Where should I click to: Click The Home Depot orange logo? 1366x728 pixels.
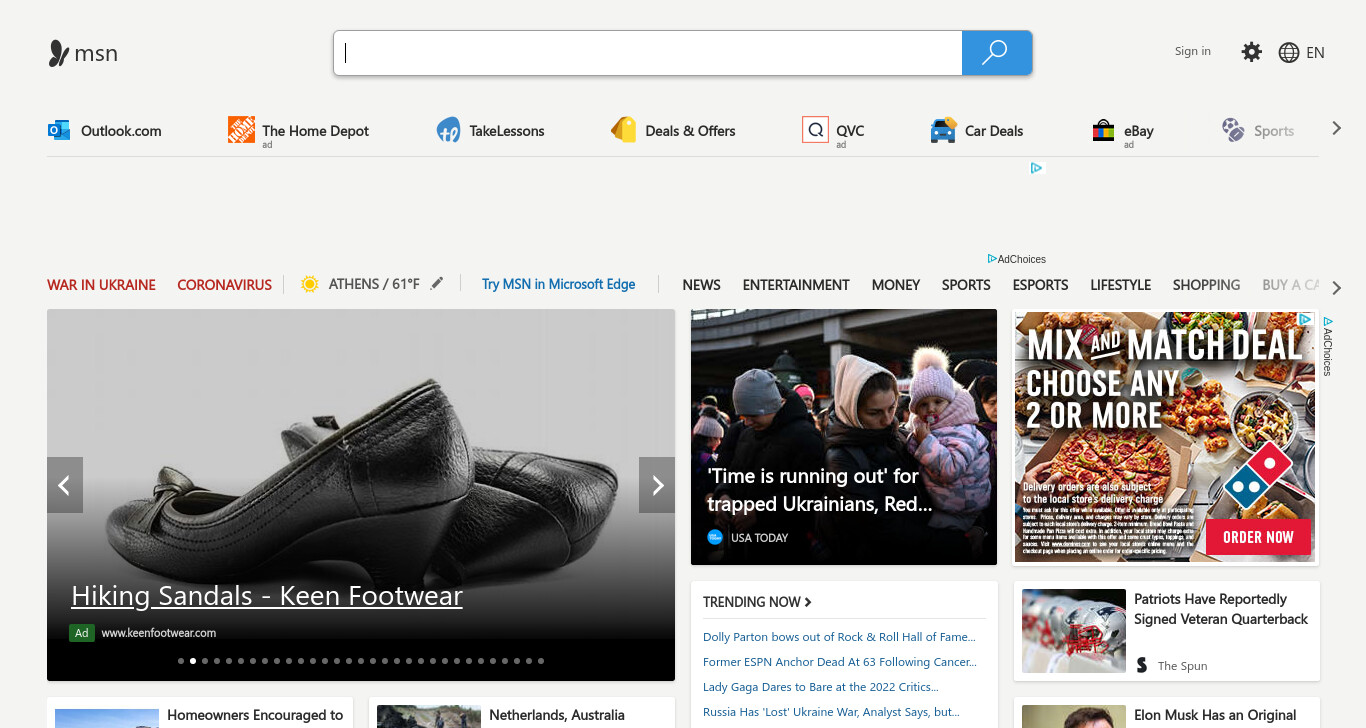(x=241, y=129)
